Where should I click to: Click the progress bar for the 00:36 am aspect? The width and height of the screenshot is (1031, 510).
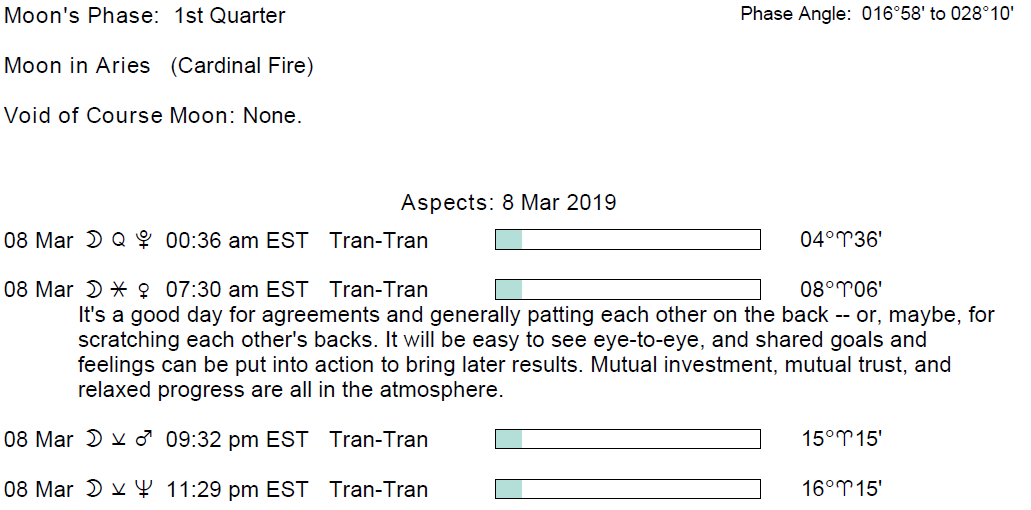click(x=628, y=240)
